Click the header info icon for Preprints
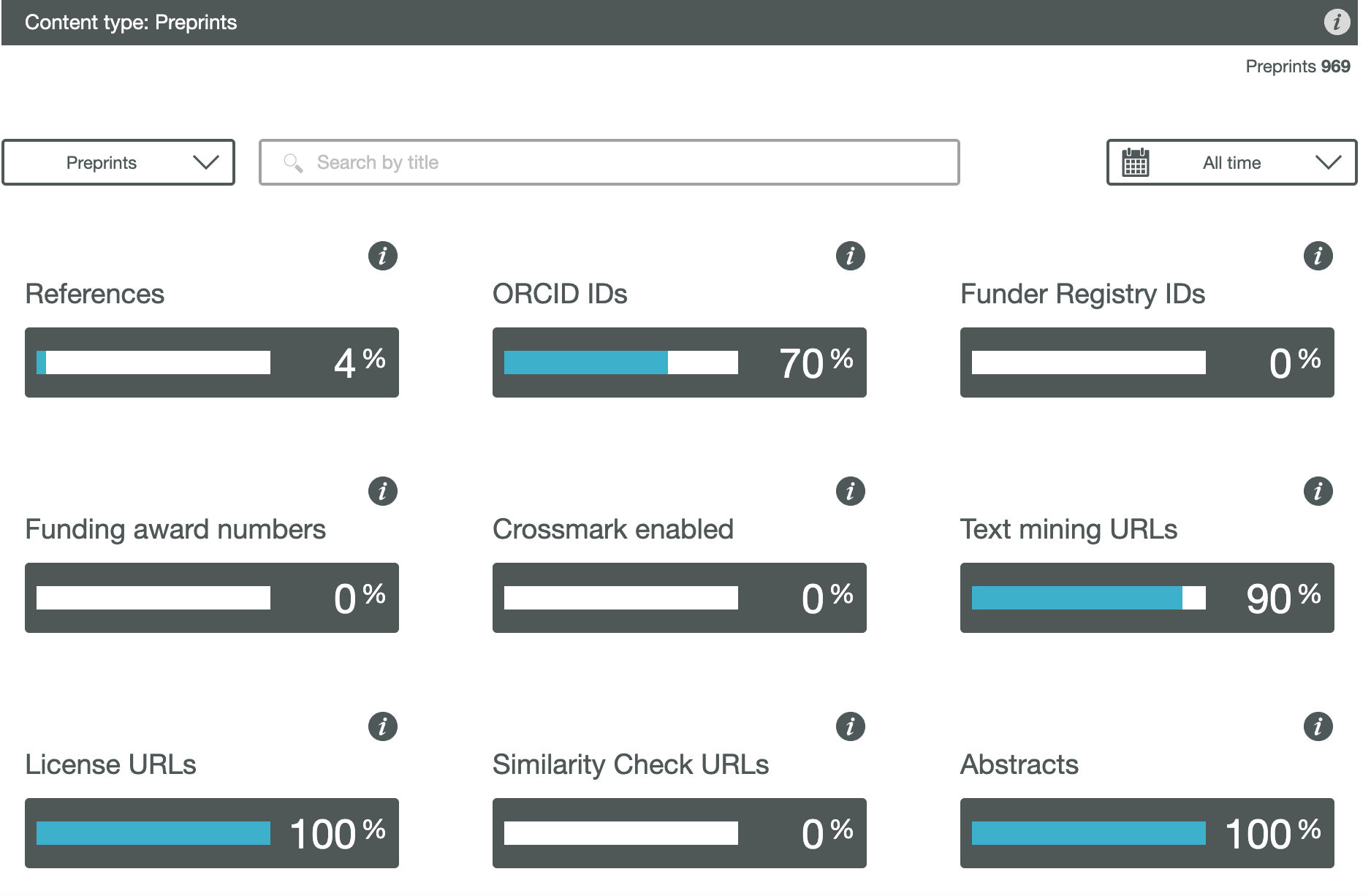Image resolution: width=1371 pixels, height=896 pixels. pos(1337,22)
